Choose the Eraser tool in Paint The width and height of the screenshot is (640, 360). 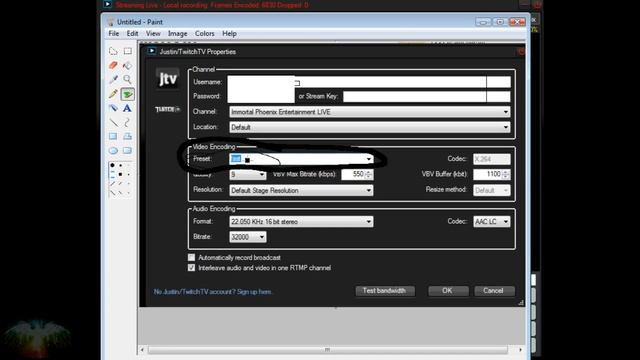pos(113,65)
